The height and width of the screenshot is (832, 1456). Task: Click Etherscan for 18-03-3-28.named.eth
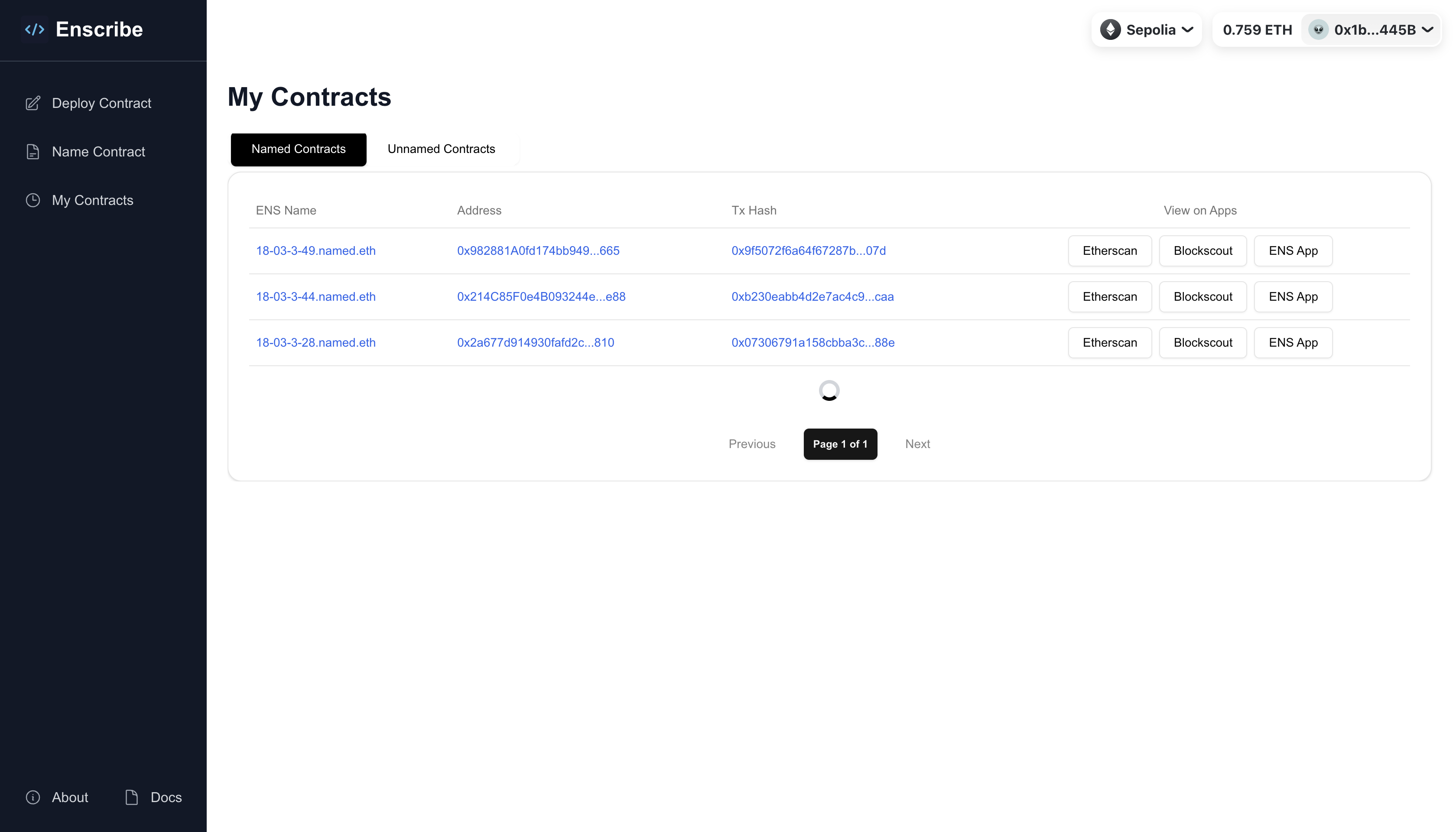pos(1110,342)
